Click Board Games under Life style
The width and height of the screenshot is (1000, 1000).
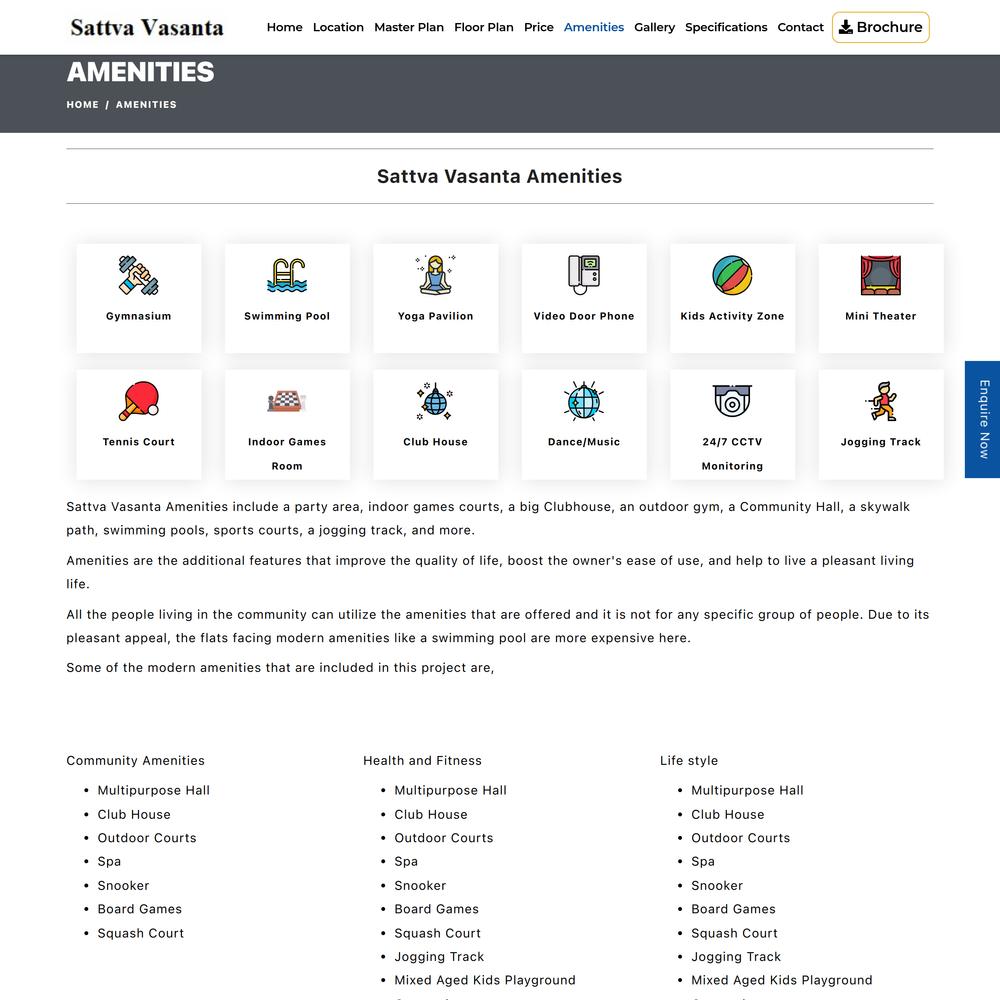[x=733, y=909]
